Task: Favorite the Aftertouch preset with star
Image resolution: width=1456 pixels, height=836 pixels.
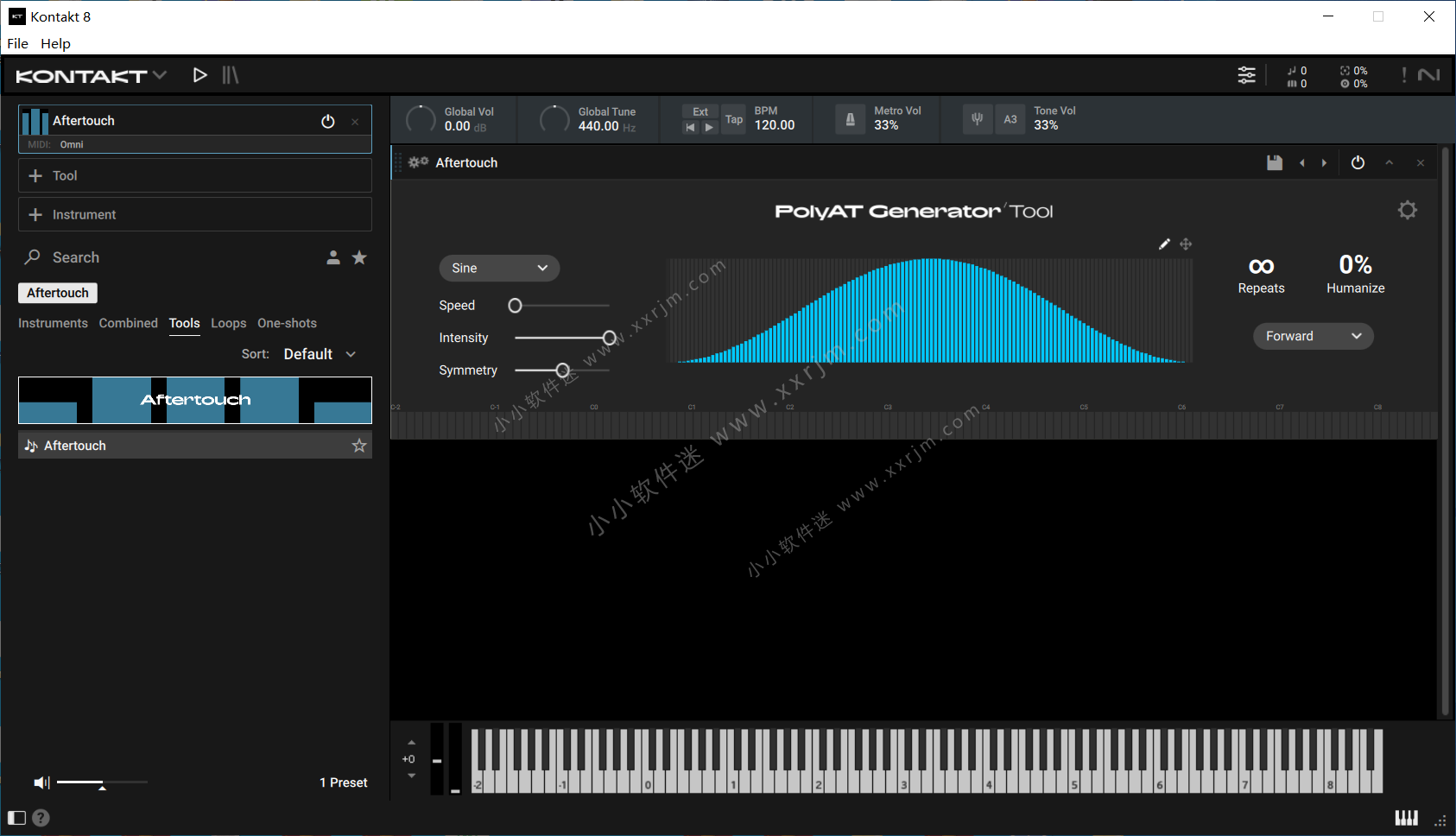Action: (359, 446)
